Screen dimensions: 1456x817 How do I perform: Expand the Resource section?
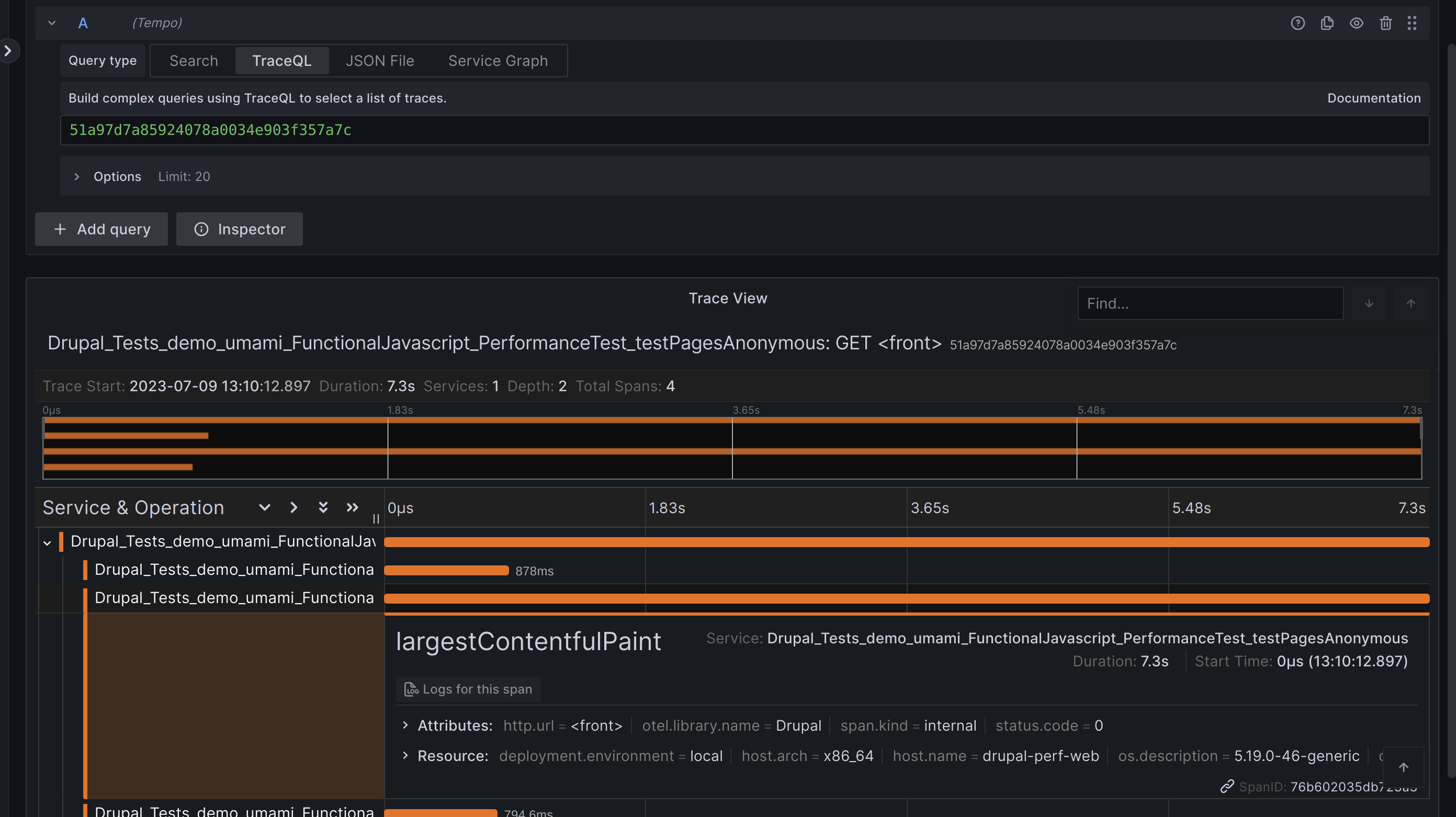(x=405, y=756)
